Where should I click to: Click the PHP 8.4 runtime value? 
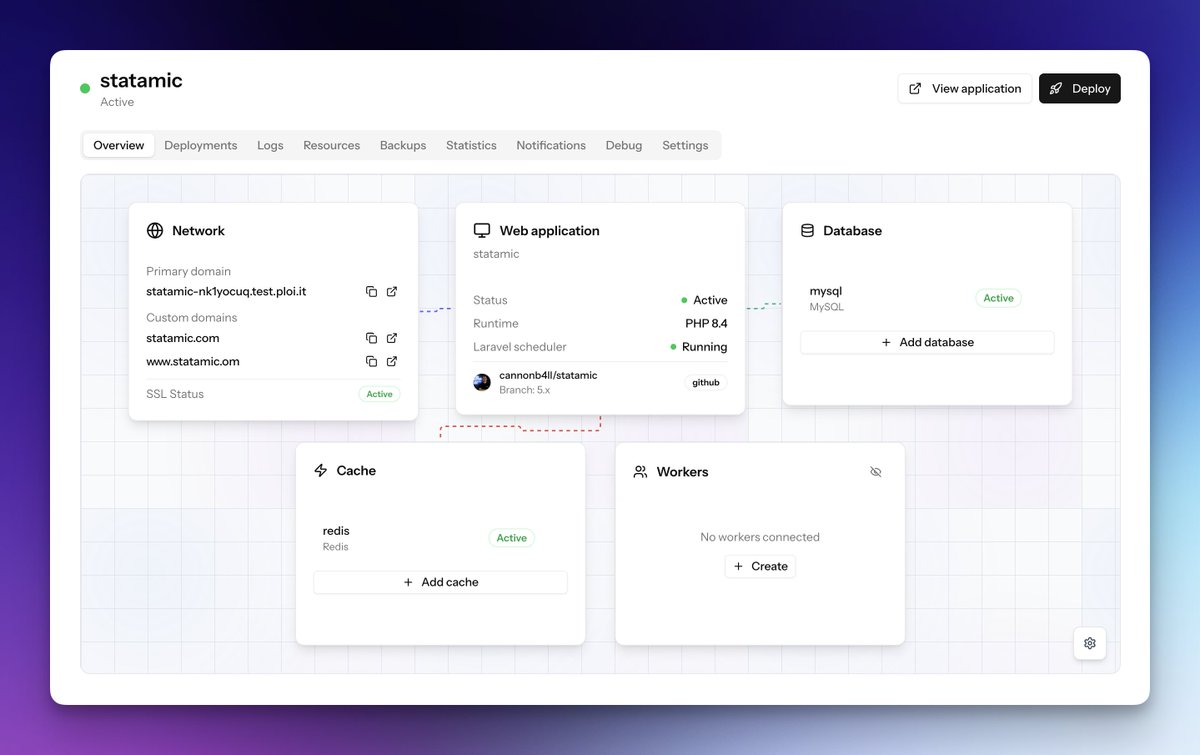coord(706,323)
